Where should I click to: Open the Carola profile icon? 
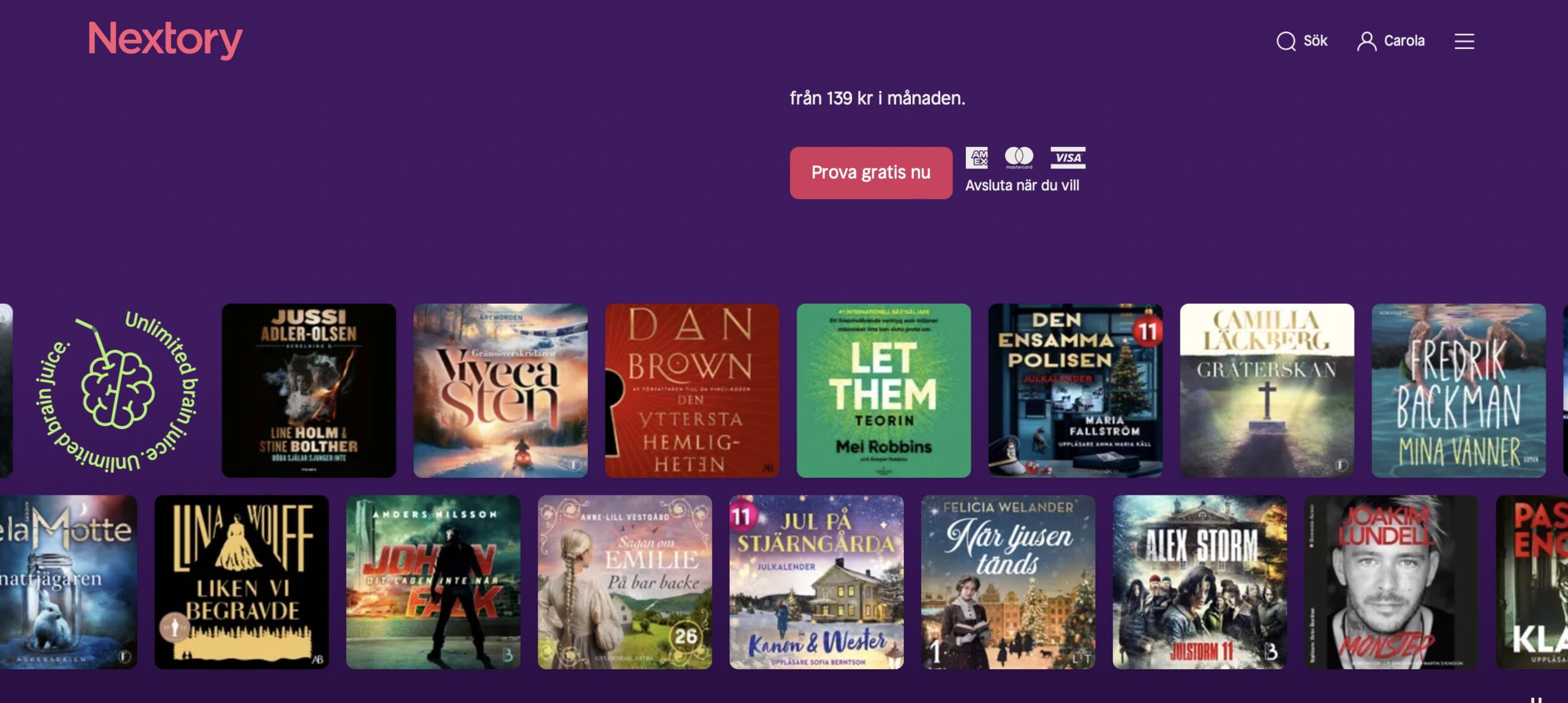pos(1366,41)
